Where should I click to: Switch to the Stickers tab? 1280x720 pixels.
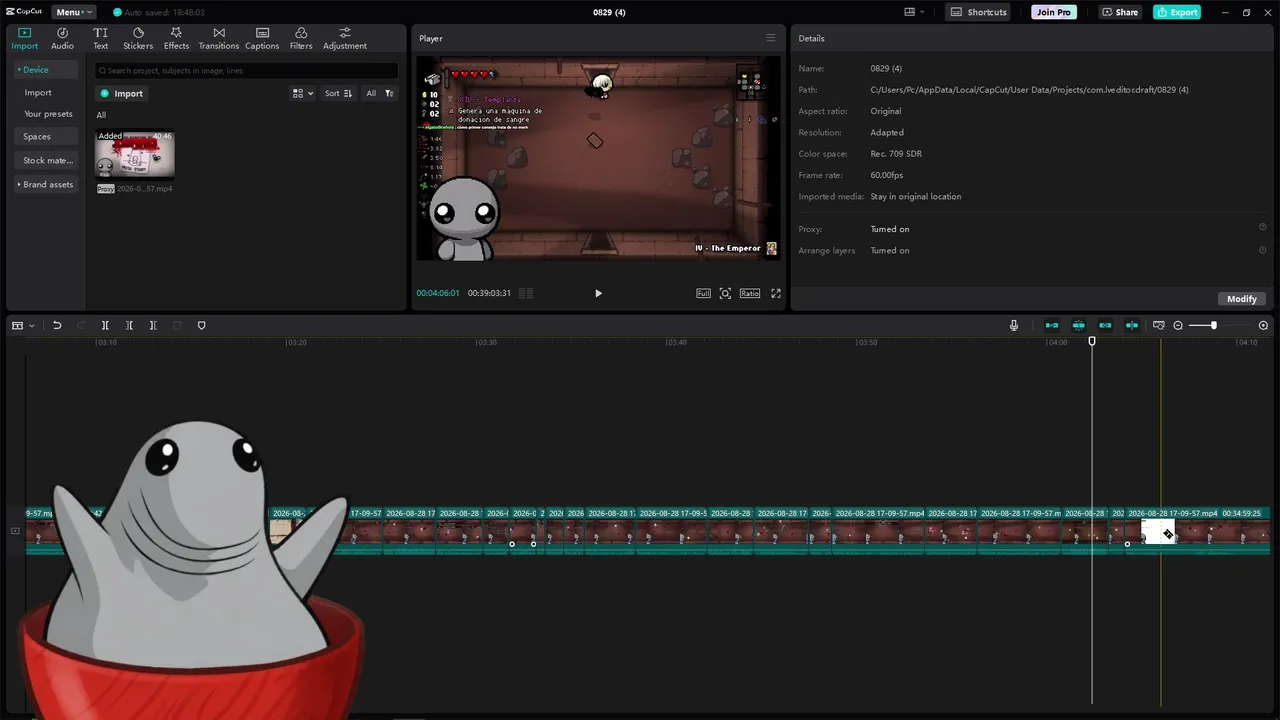pos(138,38)
